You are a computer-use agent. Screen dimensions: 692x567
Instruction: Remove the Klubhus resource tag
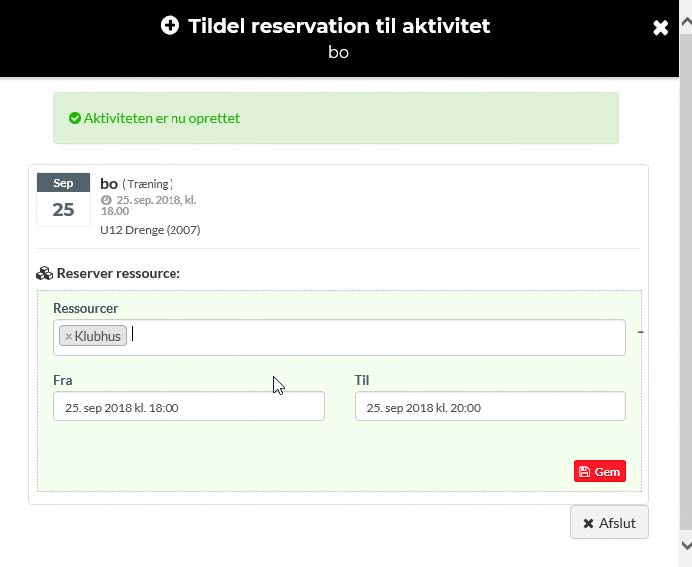(68, 336)
